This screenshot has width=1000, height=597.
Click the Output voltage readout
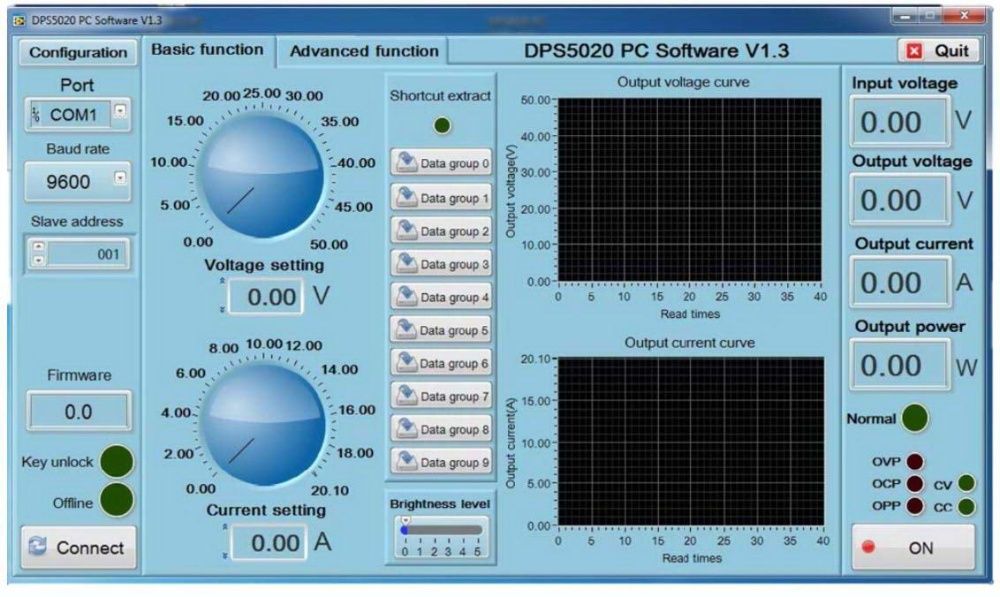(x=900, y=200)
